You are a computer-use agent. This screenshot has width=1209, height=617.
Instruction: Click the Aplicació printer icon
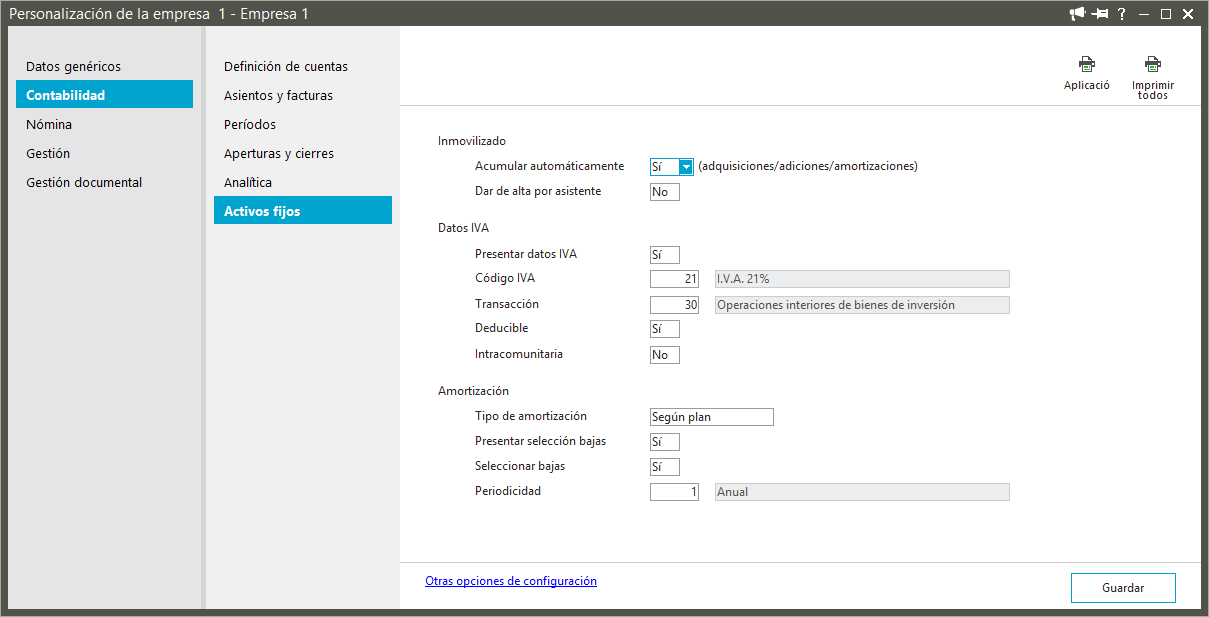(x=1086, y=65)
